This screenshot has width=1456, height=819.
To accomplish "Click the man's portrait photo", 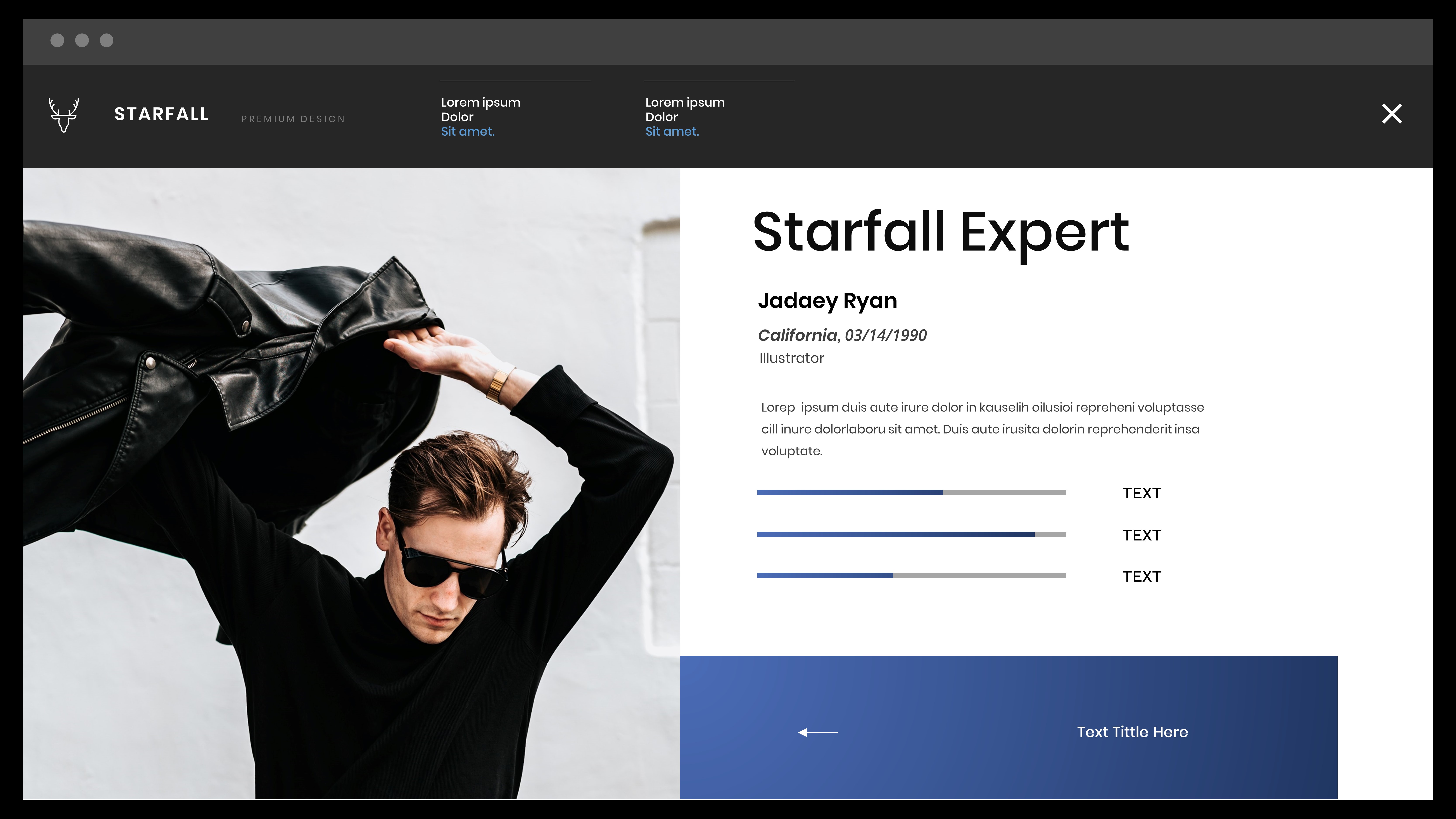I will (351, 484).
